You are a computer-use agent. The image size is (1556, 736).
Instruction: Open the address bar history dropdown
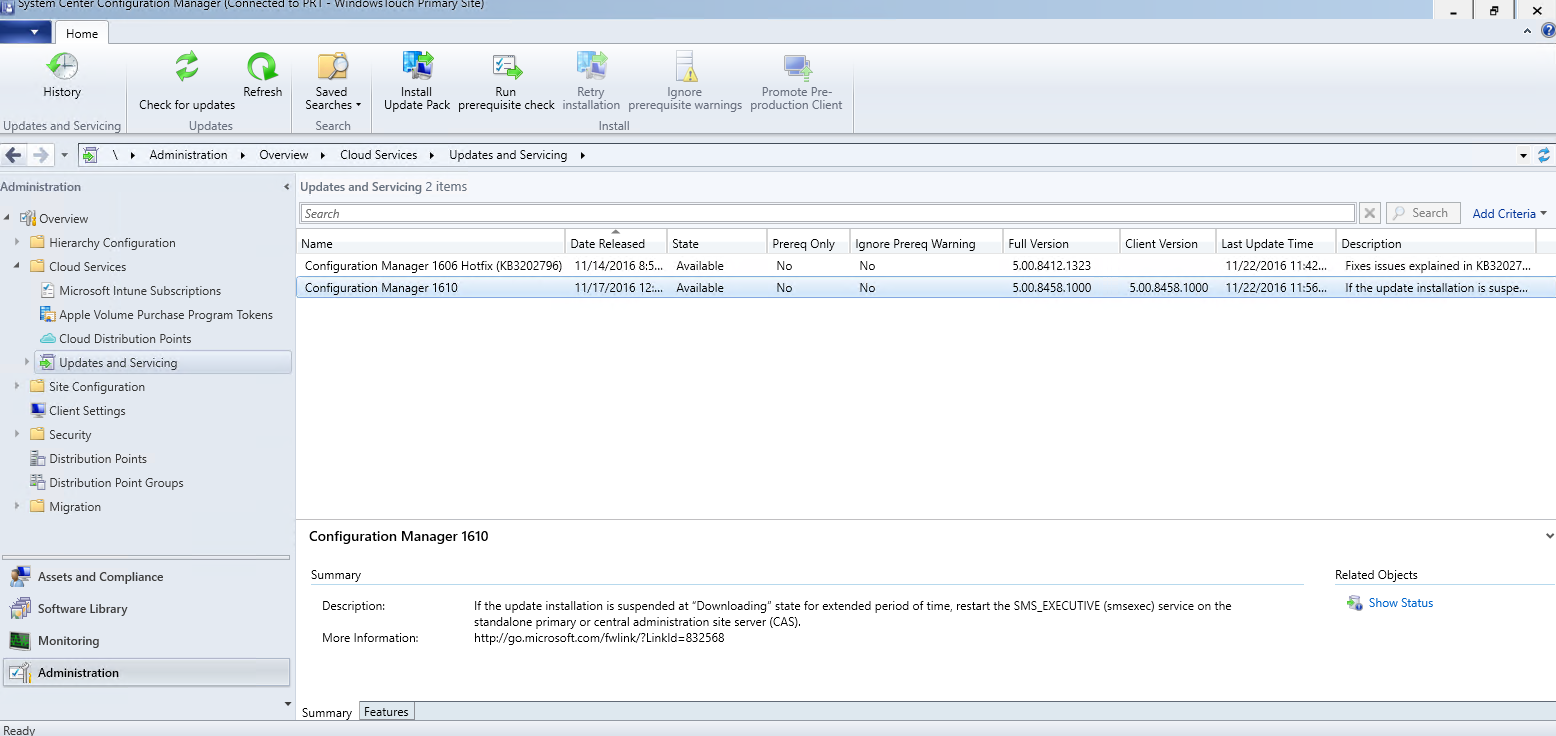pyautogui.click(x=1523, y=156)
